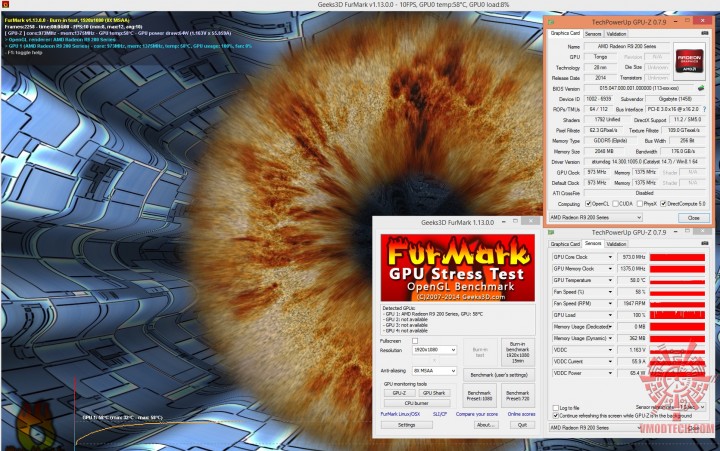Screen dimensions: 720x451
Task: Open the Memory Usage (Dynamic) sensor dropdown
Action: (x=610, y=338)
